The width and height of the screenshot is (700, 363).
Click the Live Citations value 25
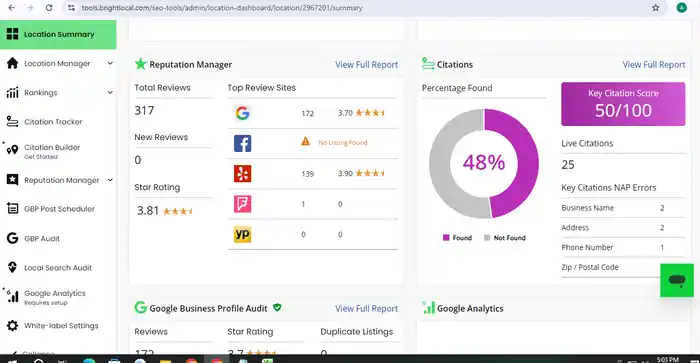[568, 165]
